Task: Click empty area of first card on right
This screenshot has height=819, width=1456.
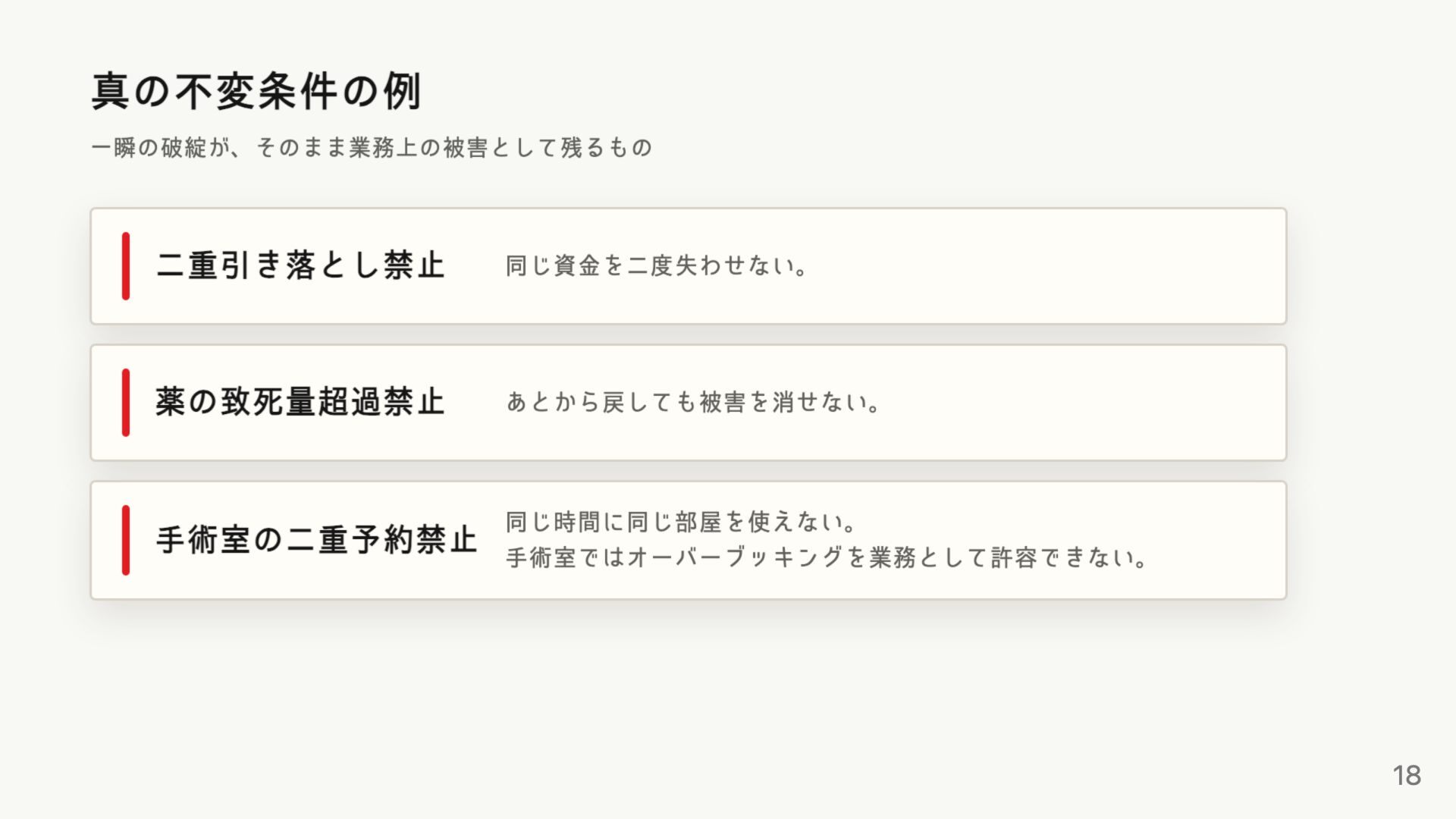Action: tap(1062, 266)
